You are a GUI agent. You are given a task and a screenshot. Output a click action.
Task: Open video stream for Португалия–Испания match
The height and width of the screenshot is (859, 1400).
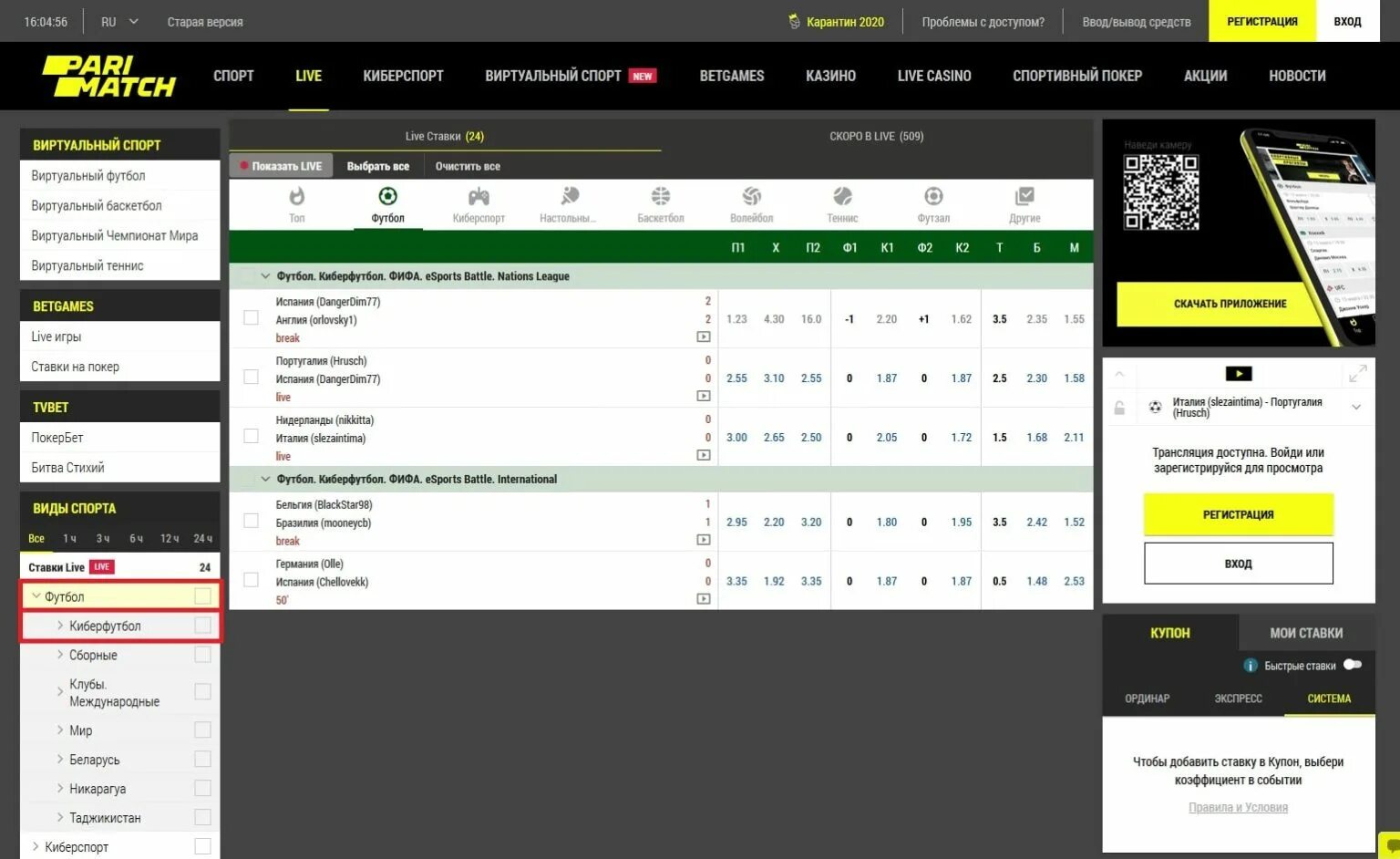click(x=704, y=397)
